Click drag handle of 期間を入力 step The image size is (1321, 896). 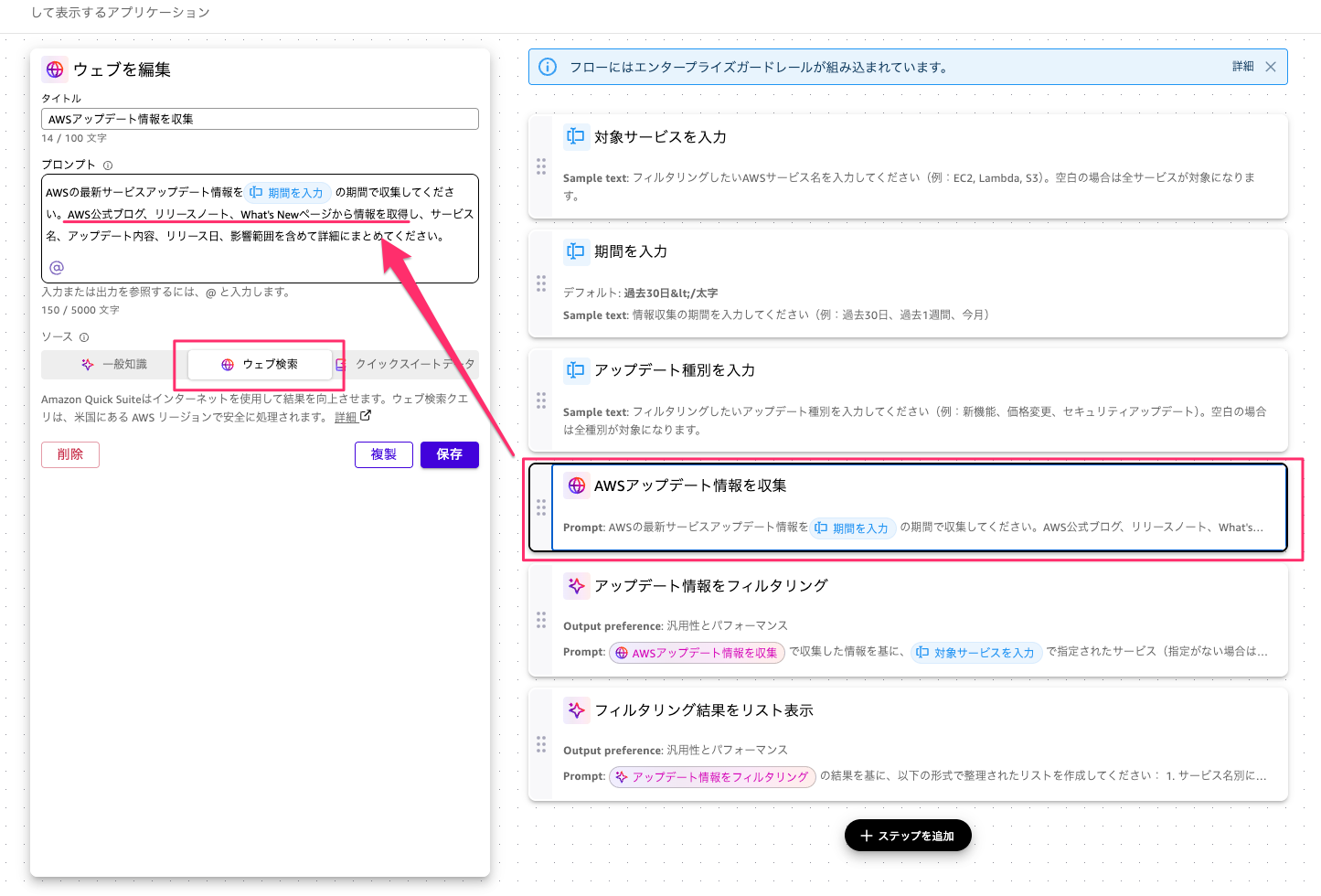tap(541, 283)
